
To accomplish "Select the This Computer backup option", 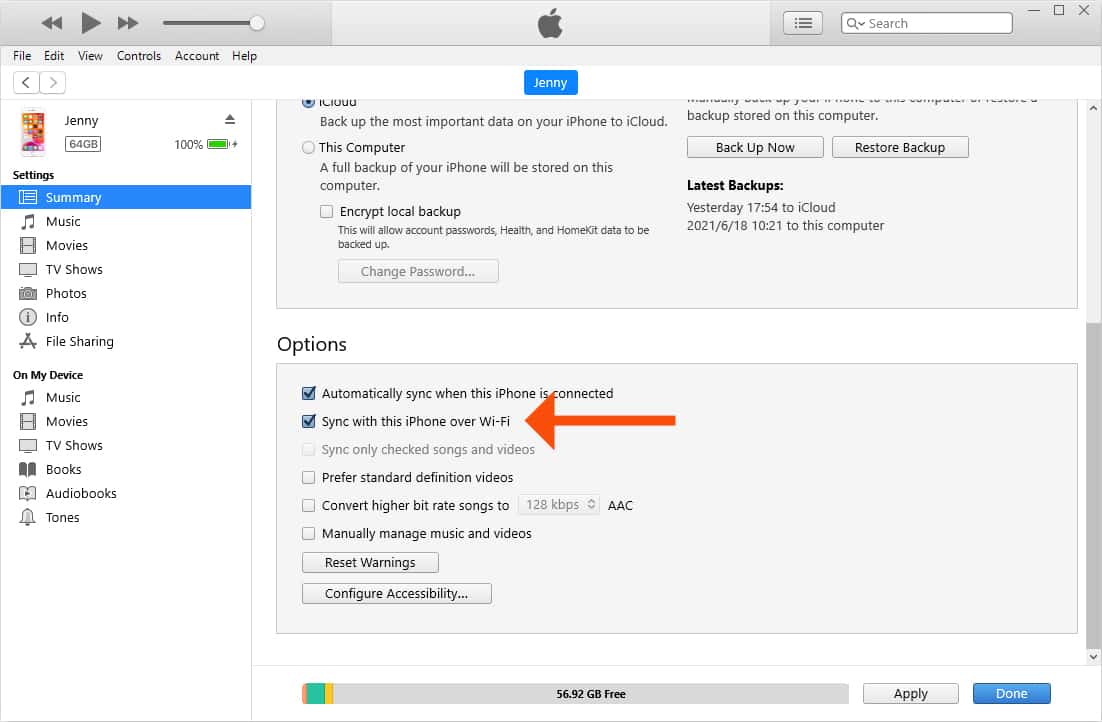I will point(310,147).
